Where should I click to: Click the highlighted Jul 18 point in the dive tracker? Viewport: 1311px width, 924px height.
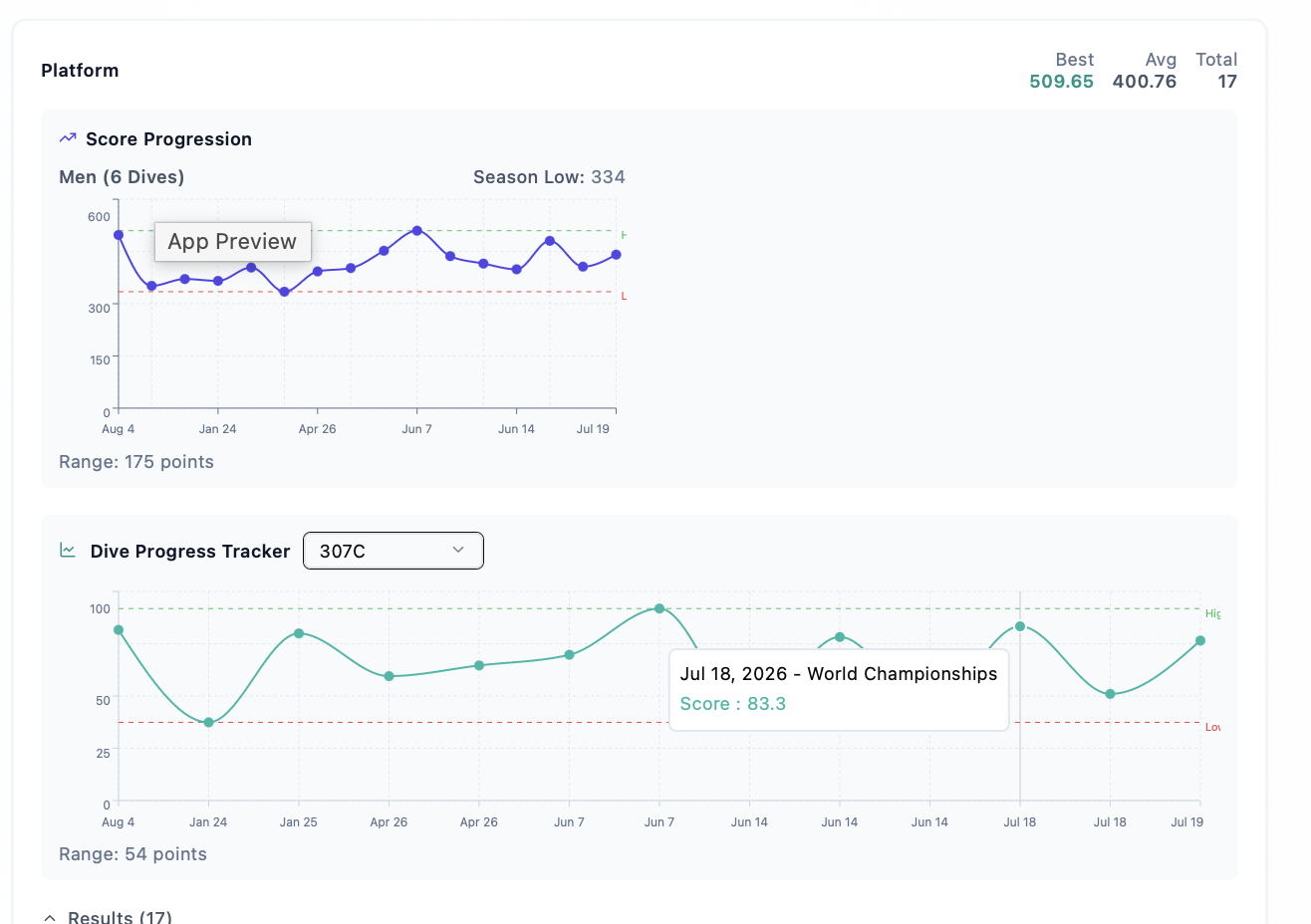pos(1020,626)
